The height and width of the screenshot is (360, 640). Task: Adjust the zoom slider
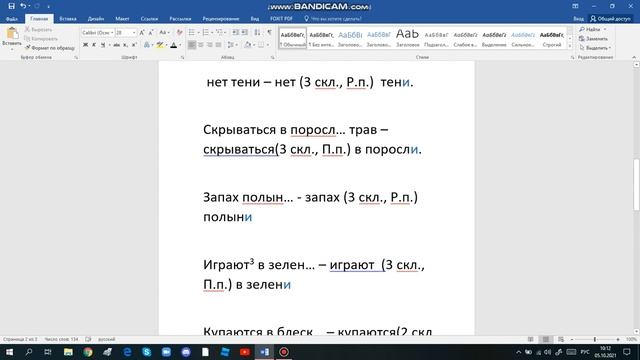[x=595, y=339]
